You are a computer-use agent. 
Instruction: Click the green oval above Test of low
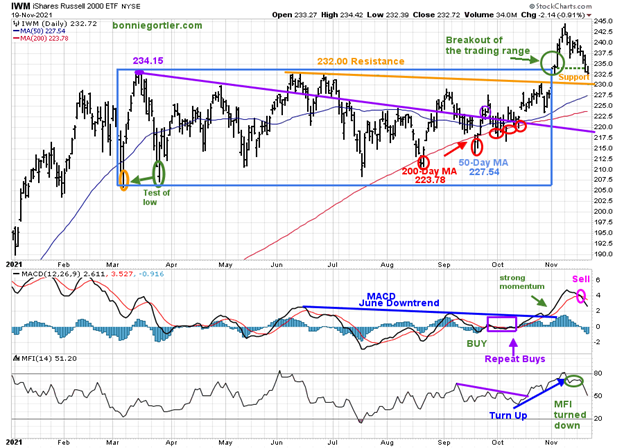(x=158, y=172)
